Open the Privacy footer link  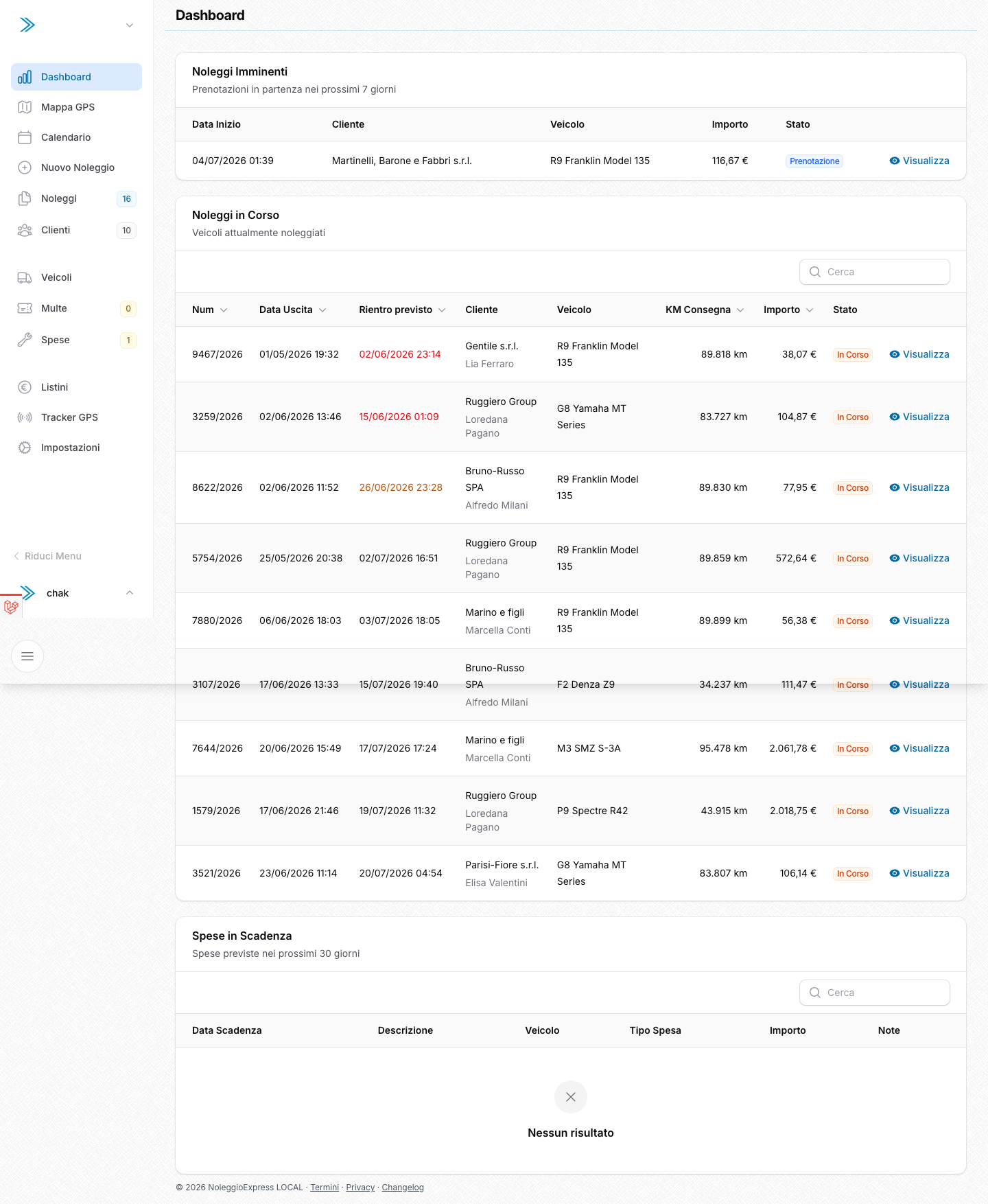point(360,1188)
